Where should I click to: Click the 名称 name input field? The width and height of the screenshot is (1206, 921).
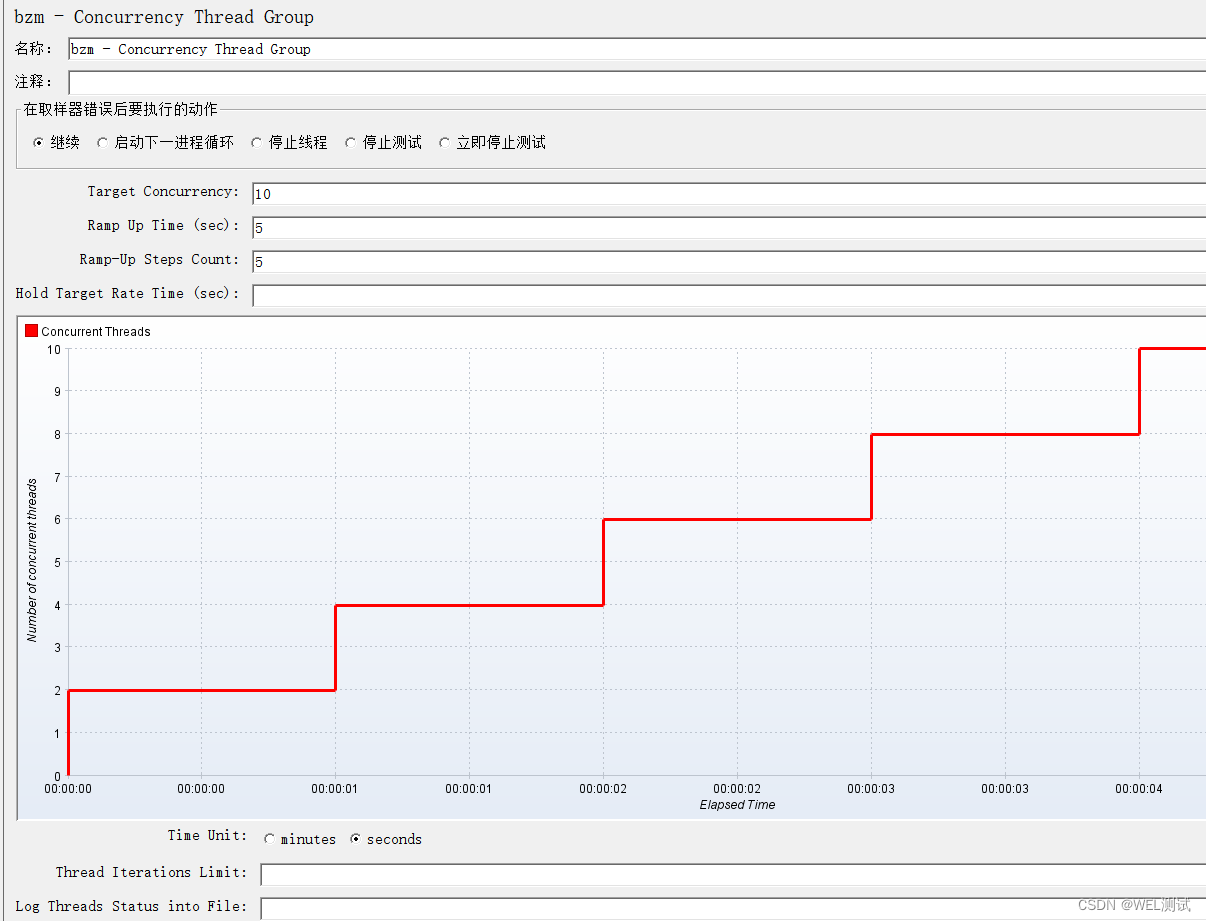tap(637, 49)
